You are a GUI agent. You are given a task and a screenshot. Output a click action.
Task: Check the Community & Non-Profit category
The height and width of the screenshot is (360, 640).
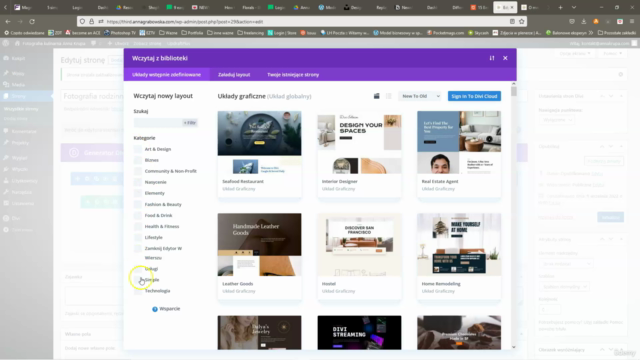(138, 171)
